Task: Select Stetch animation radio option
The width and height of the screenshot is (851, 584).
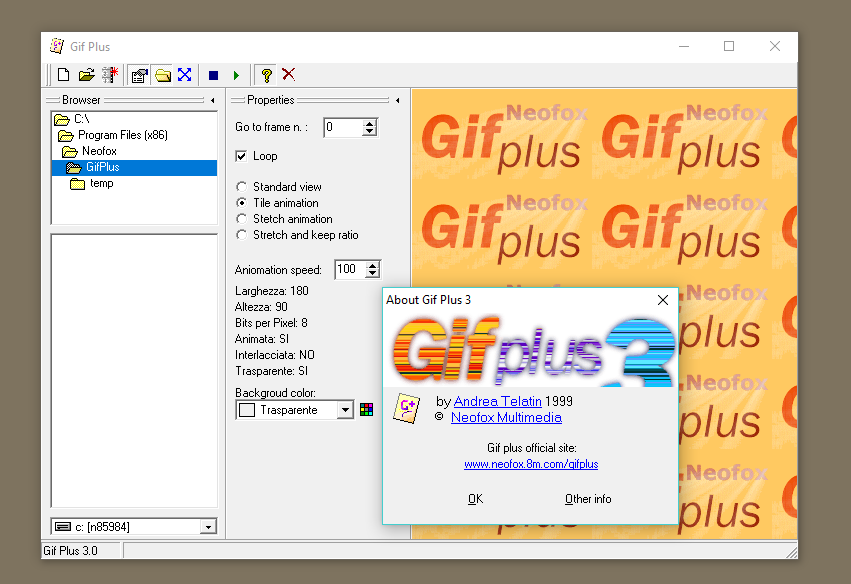Action: click(x=242, y=219)
